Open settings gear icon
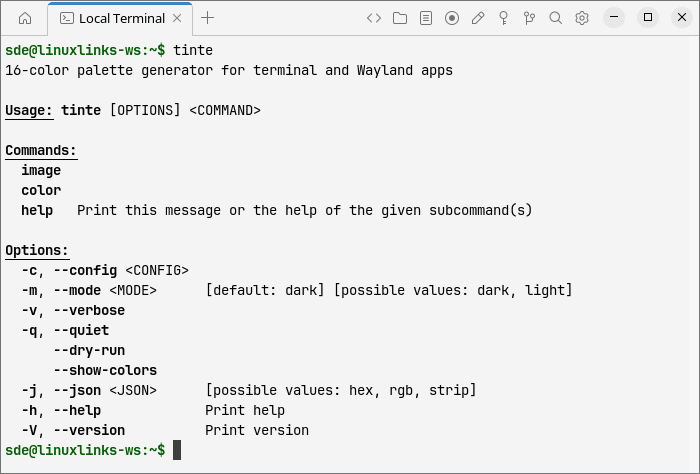Image resolution: width=700 pixels, height=474 pixels. [582, 18]
